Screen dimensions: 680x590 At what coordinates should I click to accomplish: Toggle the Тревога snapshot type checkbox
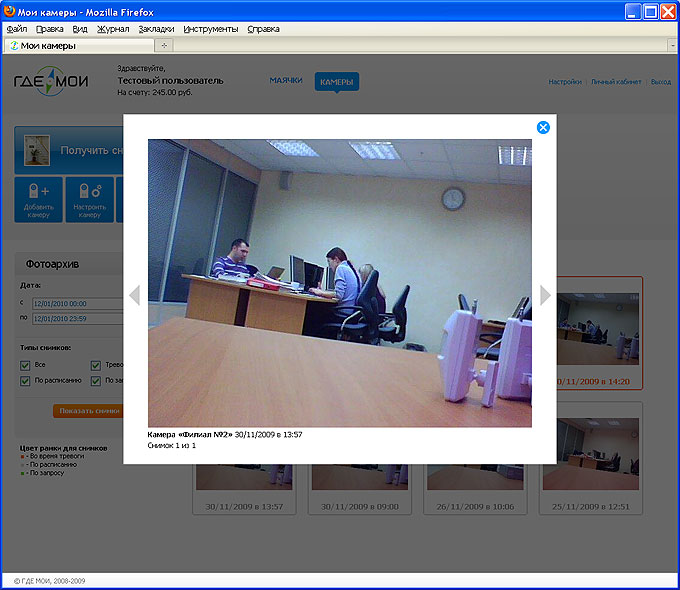click(96, 365)
